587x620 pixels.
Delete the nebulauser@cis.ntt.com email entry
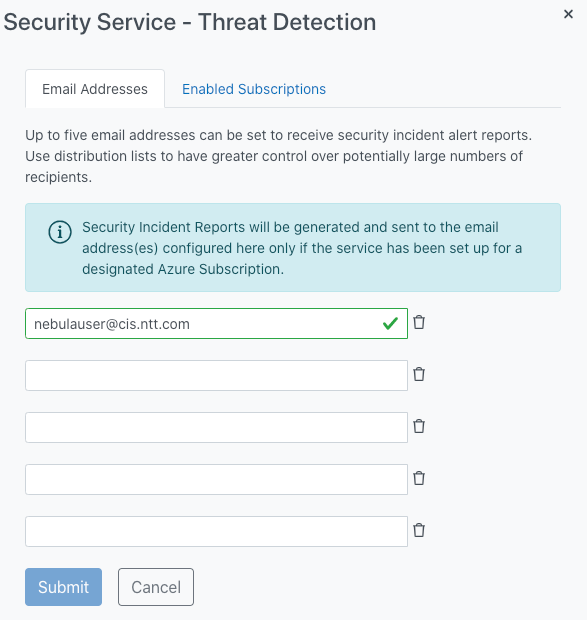point(419,322)
